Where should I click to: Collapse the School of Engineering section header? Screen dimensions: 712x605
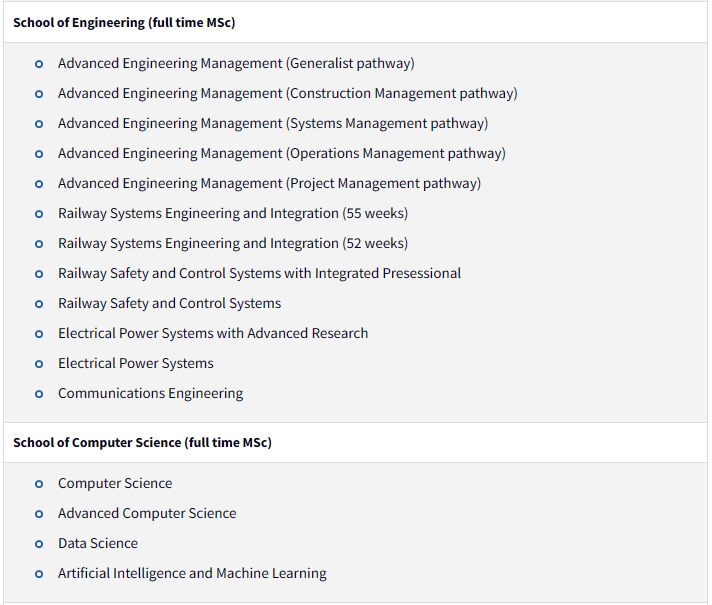coord(356,22)
